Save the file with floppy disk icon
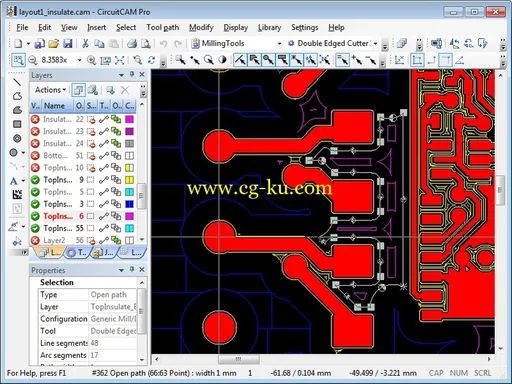 point(68,44)
